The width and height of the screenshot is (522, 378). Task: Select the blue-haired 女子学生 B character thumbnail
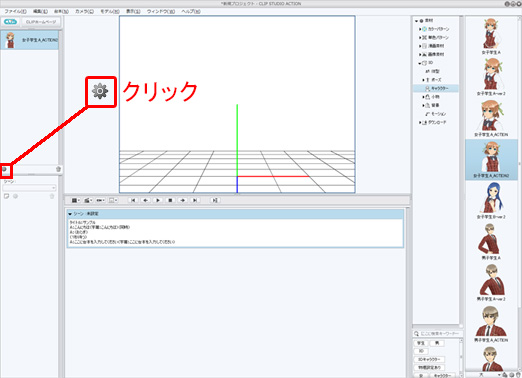coord(491,200)
